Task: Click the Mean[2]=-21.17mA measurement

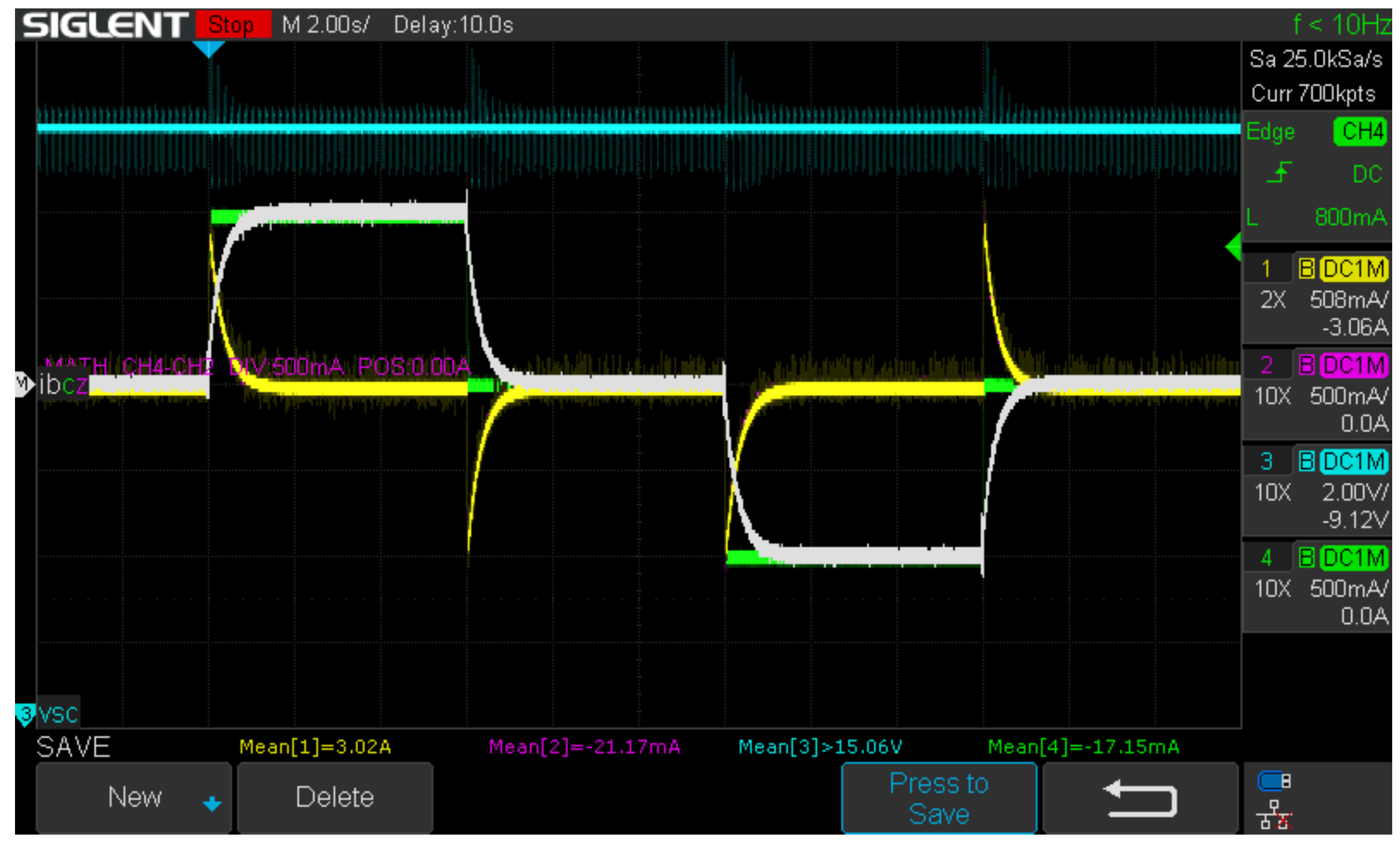Action: [x=584, y=746]
